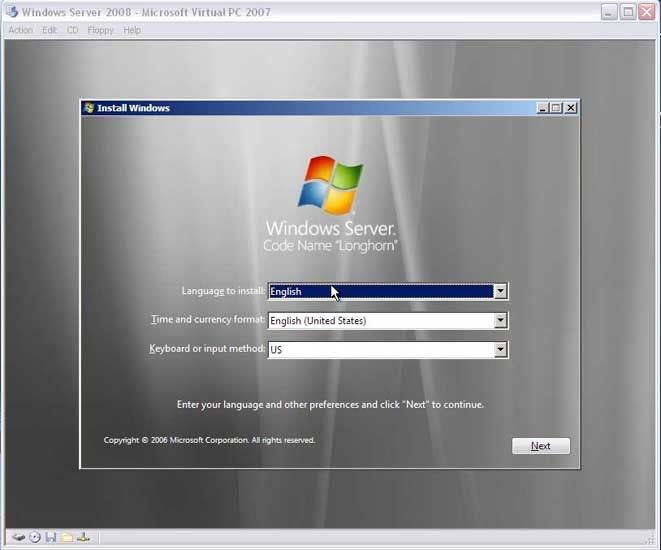661x550 pixels.
Task: Maximize the Install Windows dialog
Action: (556, 108)
